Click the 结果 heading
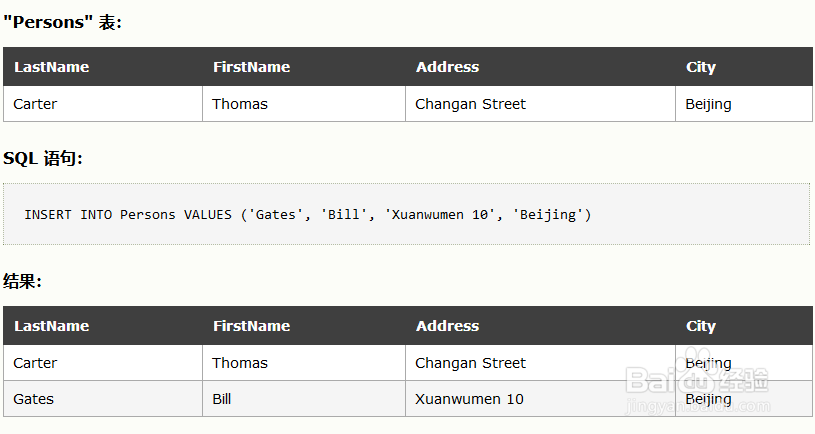 [x=22, y=281]
